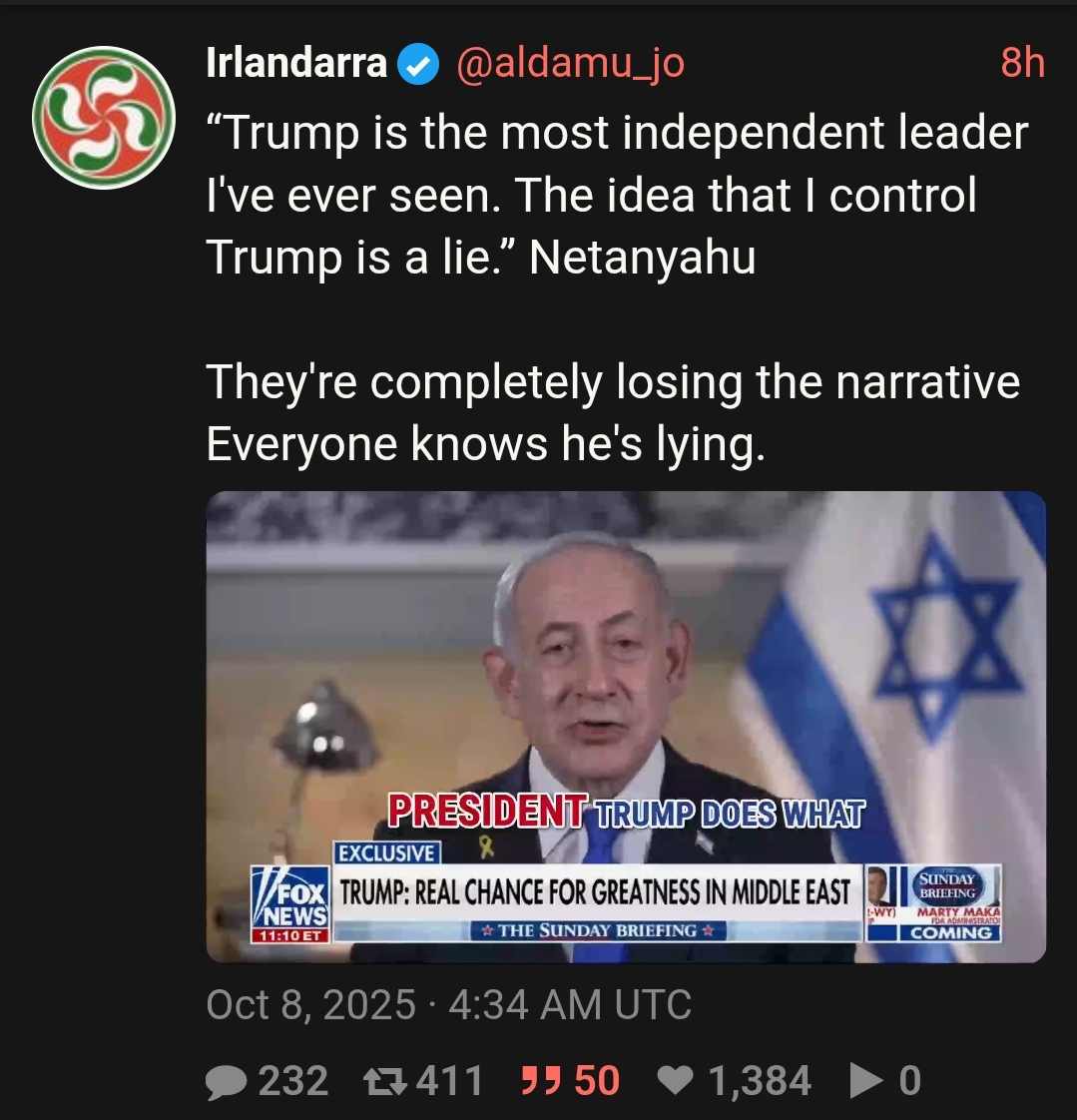Open the replies speech bubble icon
The image size is (1077, 1120).
(x=227, y=1081)
